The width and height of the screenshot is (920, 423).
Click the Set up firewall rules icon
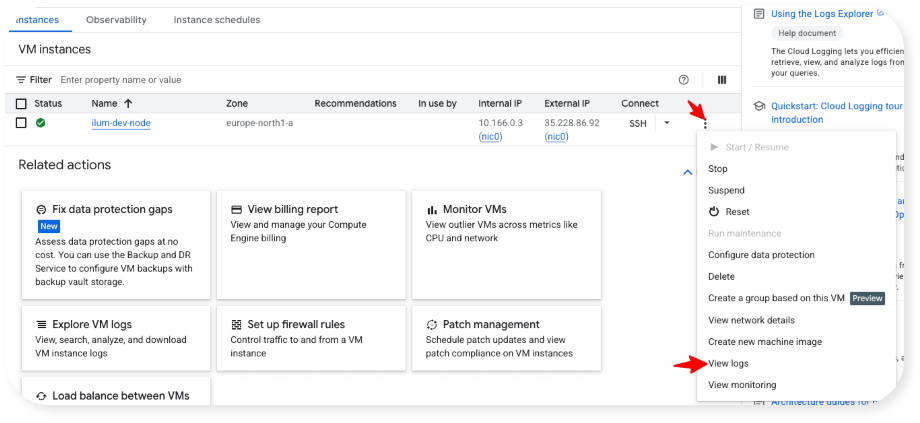(x=237, y=325)
